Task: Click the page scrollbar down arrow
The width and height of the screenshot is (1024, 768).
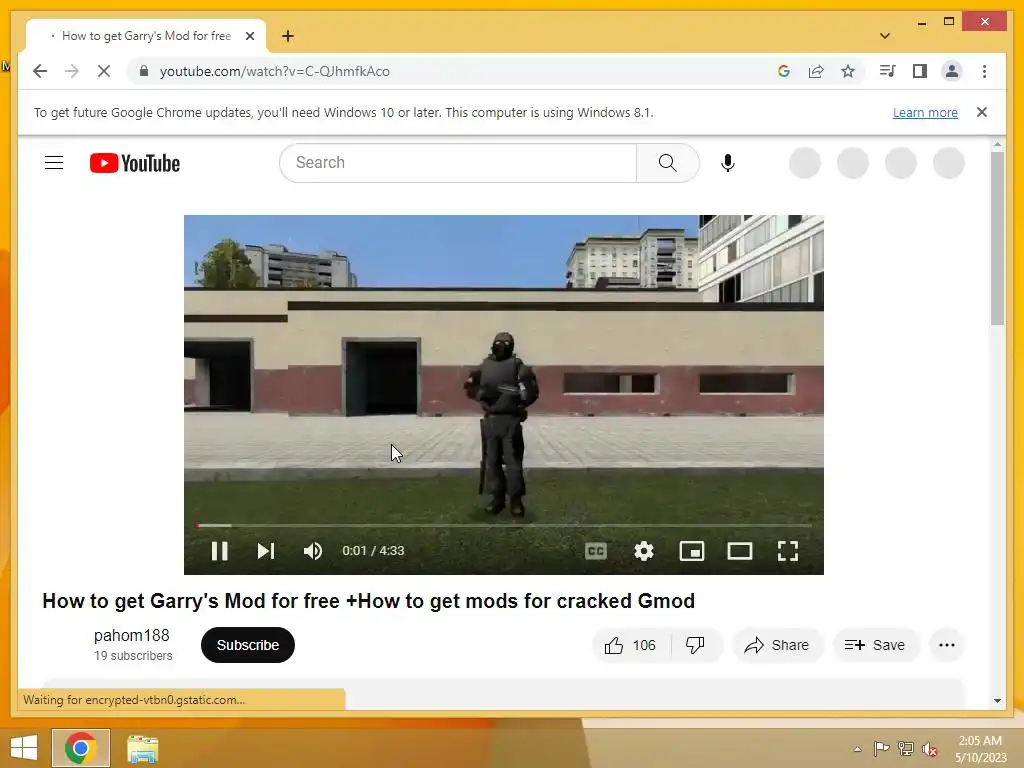Action: tap(997, 701)
